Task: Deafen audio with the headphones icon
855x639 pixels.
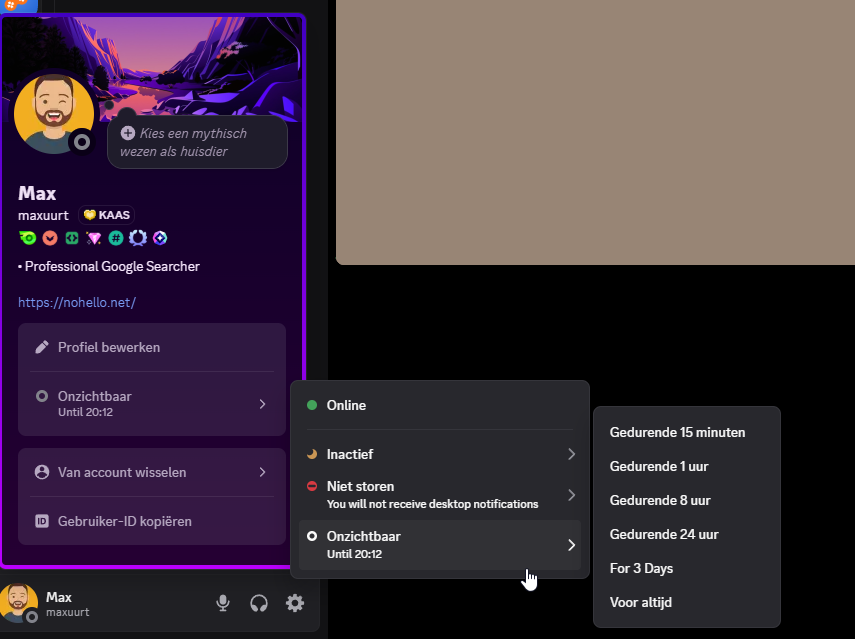Action: tap(259, 603)
